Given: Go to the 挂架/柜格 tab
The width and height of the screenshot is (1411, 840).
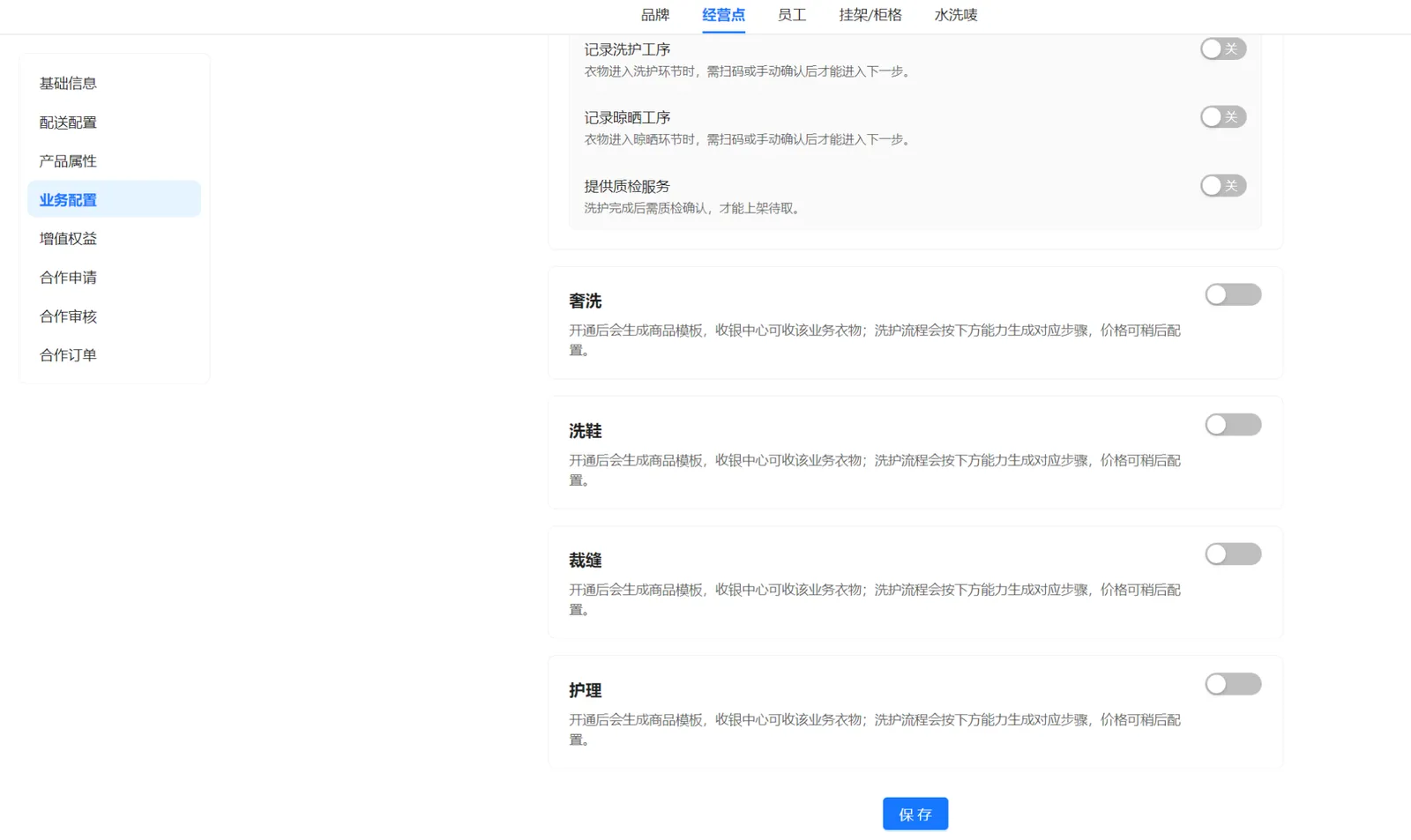Looking at the screenshot, I should pyautogui.click(x=870, y=15).
